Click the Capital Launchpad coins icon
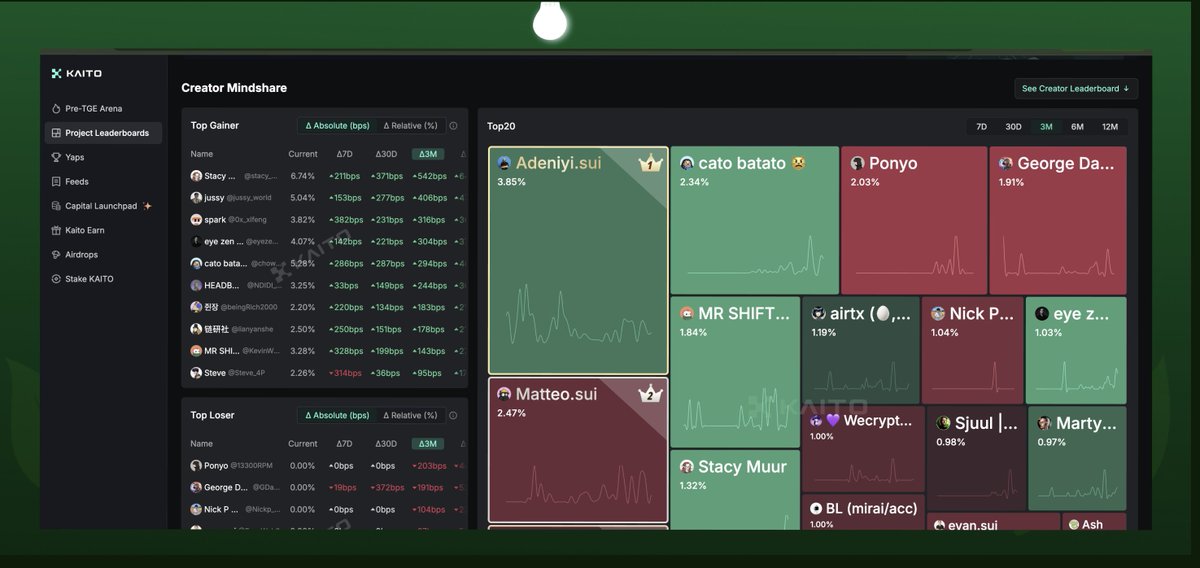The image size is (1200, 568). pyautogui.click(x=56, y=206)
